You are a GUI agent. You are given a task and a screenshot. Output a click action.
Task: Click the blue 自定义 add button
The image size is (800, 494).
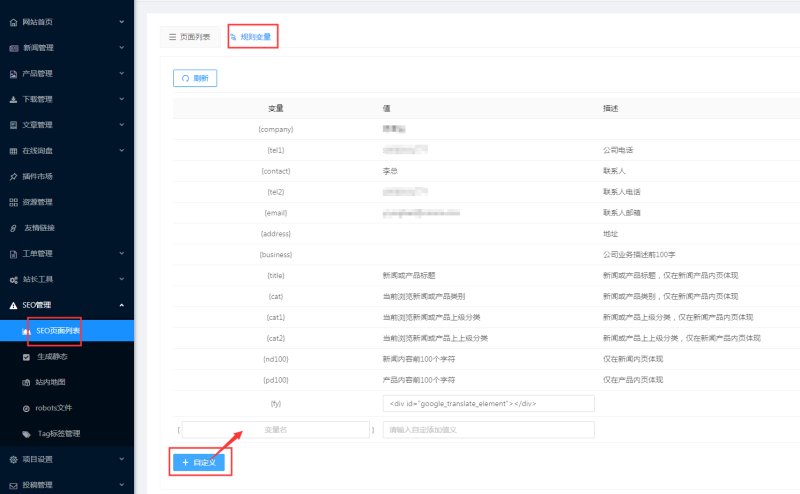pos(199,462)
